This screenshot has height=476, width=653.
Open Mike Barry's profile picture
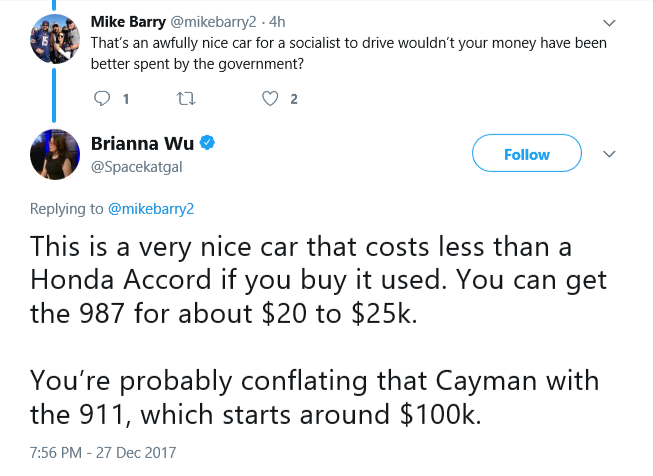point(55,39)
